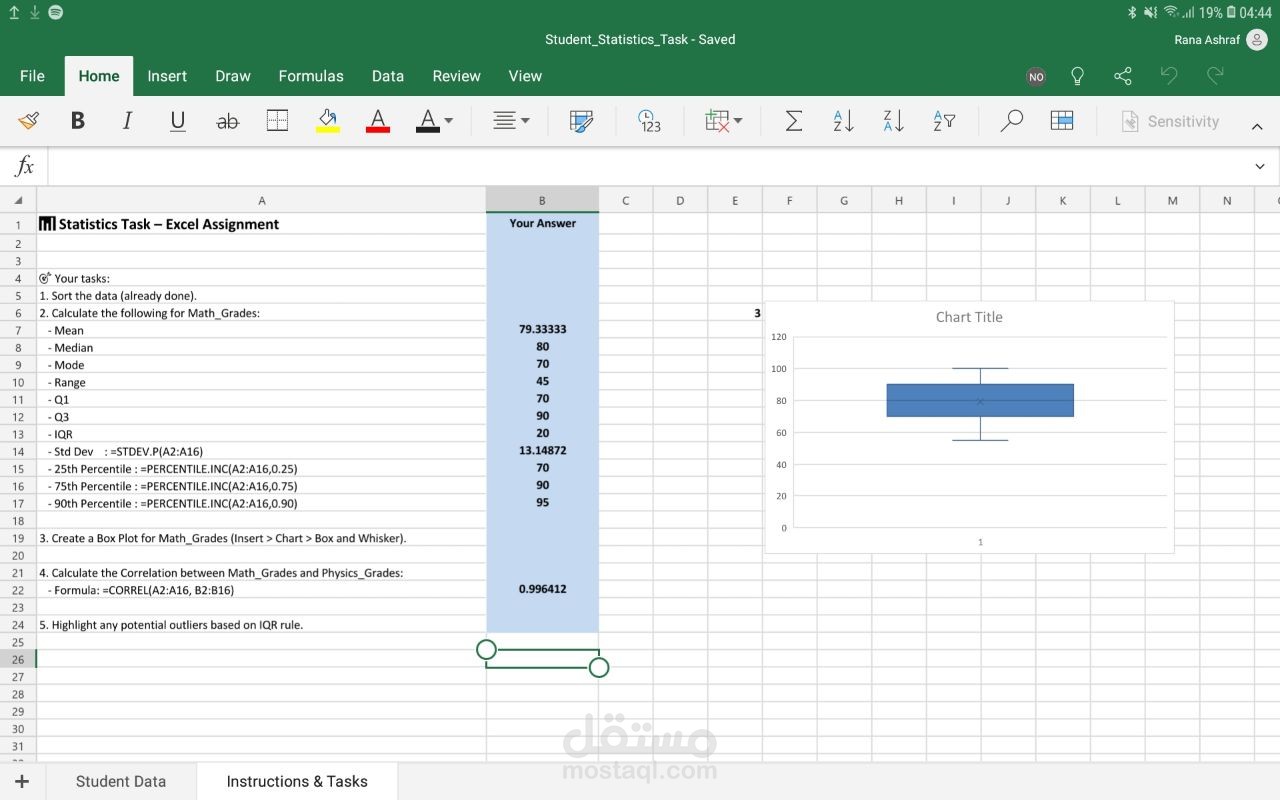Toggle Underline formatting
The width and height of the screenshot is (1280, 800).
click(x=177, y=121)
